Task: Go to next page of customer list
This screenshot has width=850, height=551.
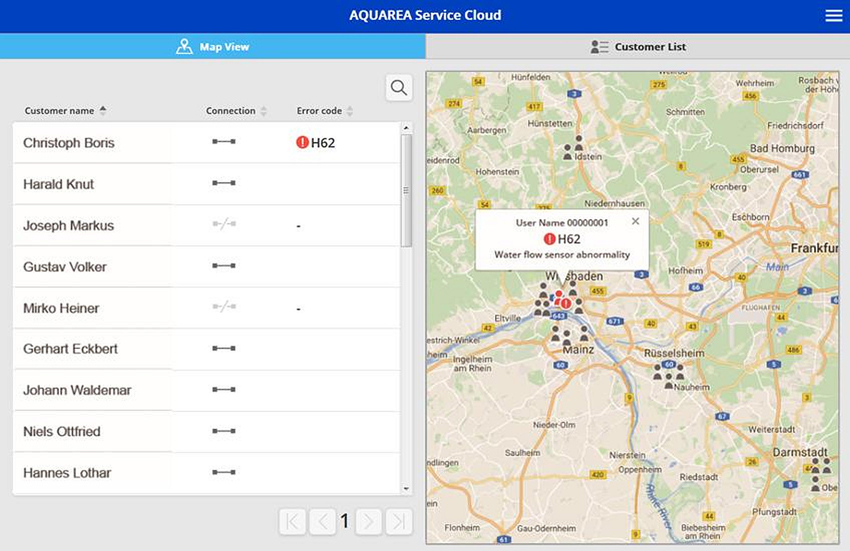Action: [369, 522]
